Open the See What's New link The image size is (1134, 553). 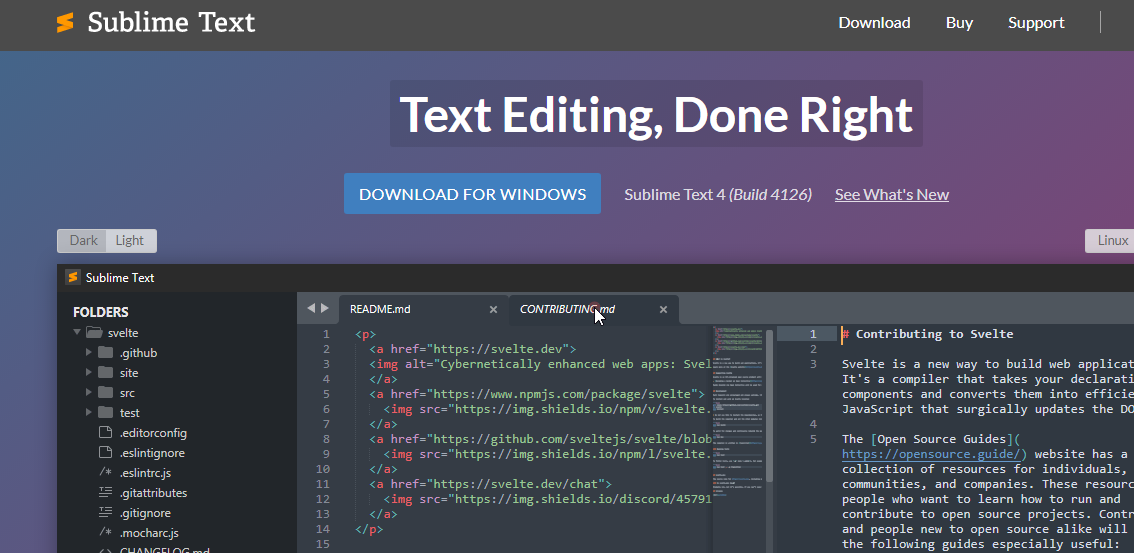pyautogui.click(x=892, y=194)
